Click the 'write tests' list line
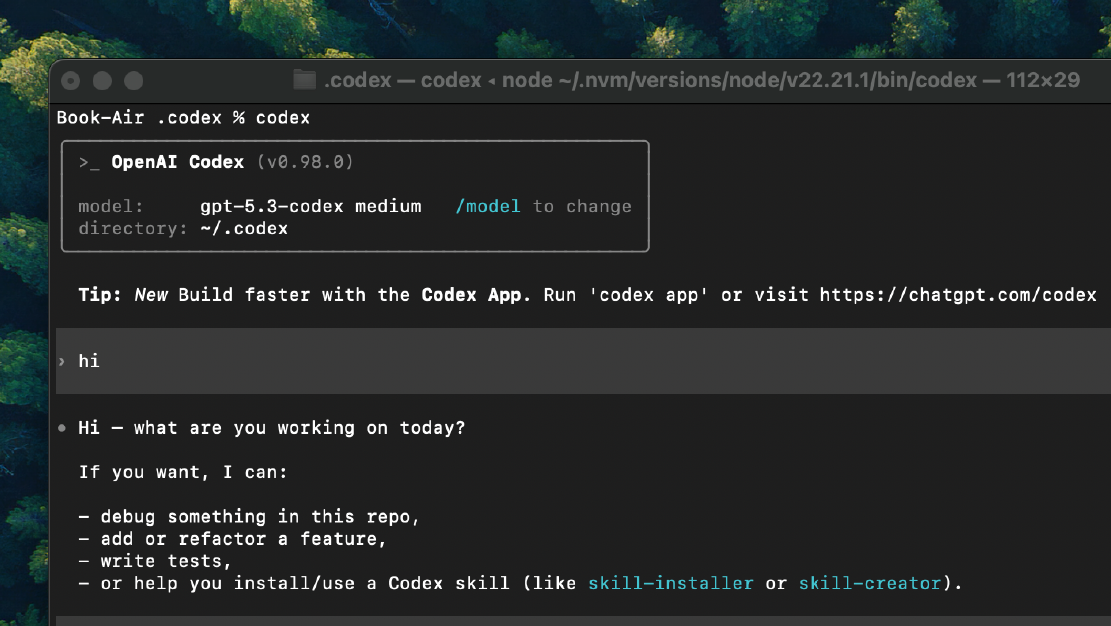 [155, 561]
